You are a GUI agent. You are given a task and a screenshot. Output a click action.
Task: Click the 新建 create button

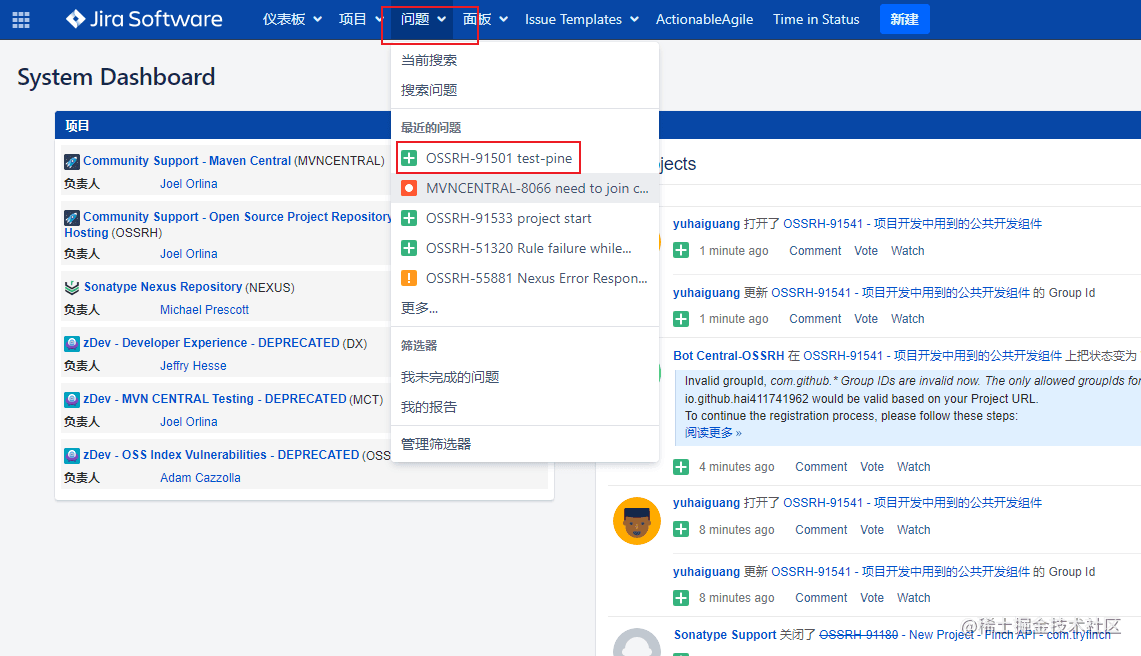(905, 19)
